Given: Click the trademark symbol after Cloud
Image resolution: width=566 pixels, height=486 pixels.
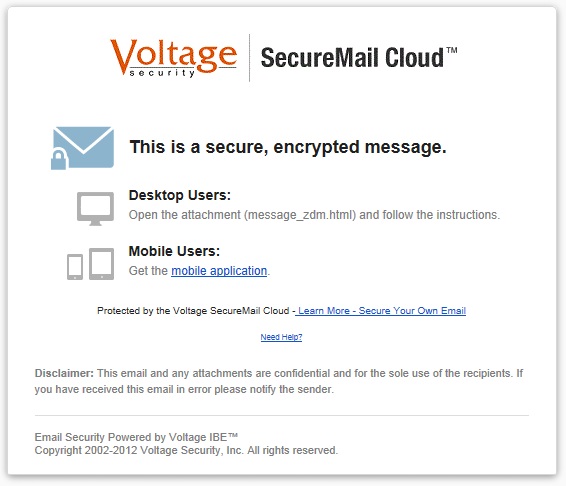Looking at the screenshot, I should point(451,50).
